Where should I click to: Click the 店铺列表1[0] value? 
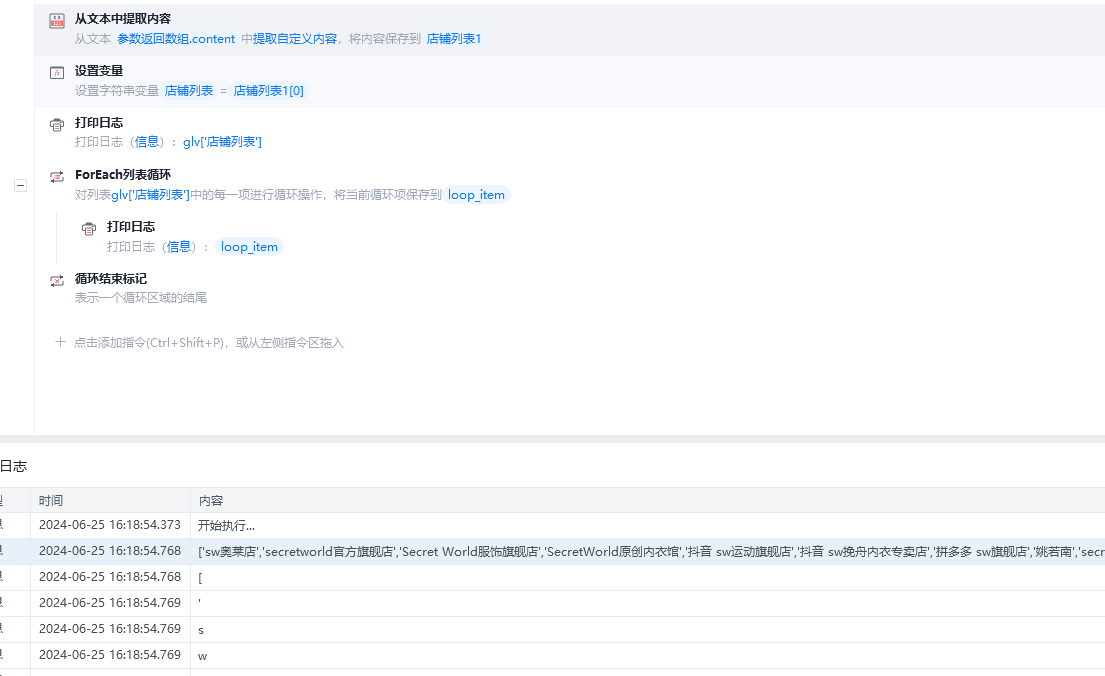[268, 90]
